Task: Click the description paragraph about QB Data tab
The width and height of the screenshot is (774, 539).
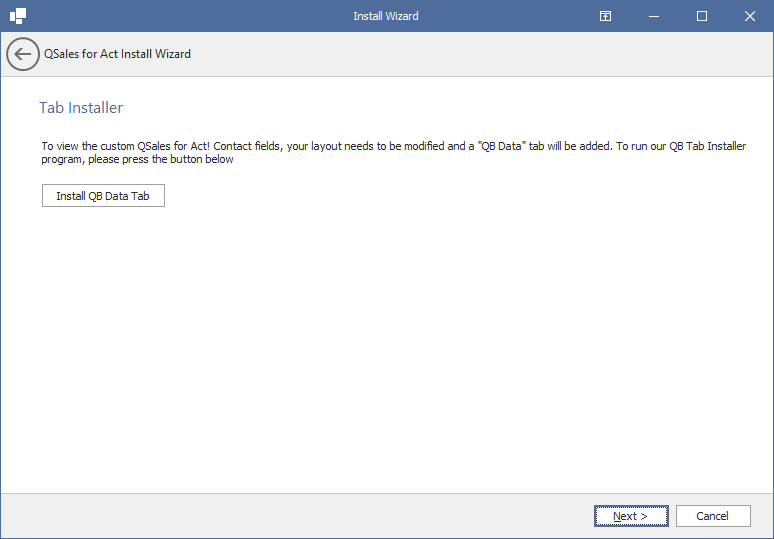Action: coord(393,153)
